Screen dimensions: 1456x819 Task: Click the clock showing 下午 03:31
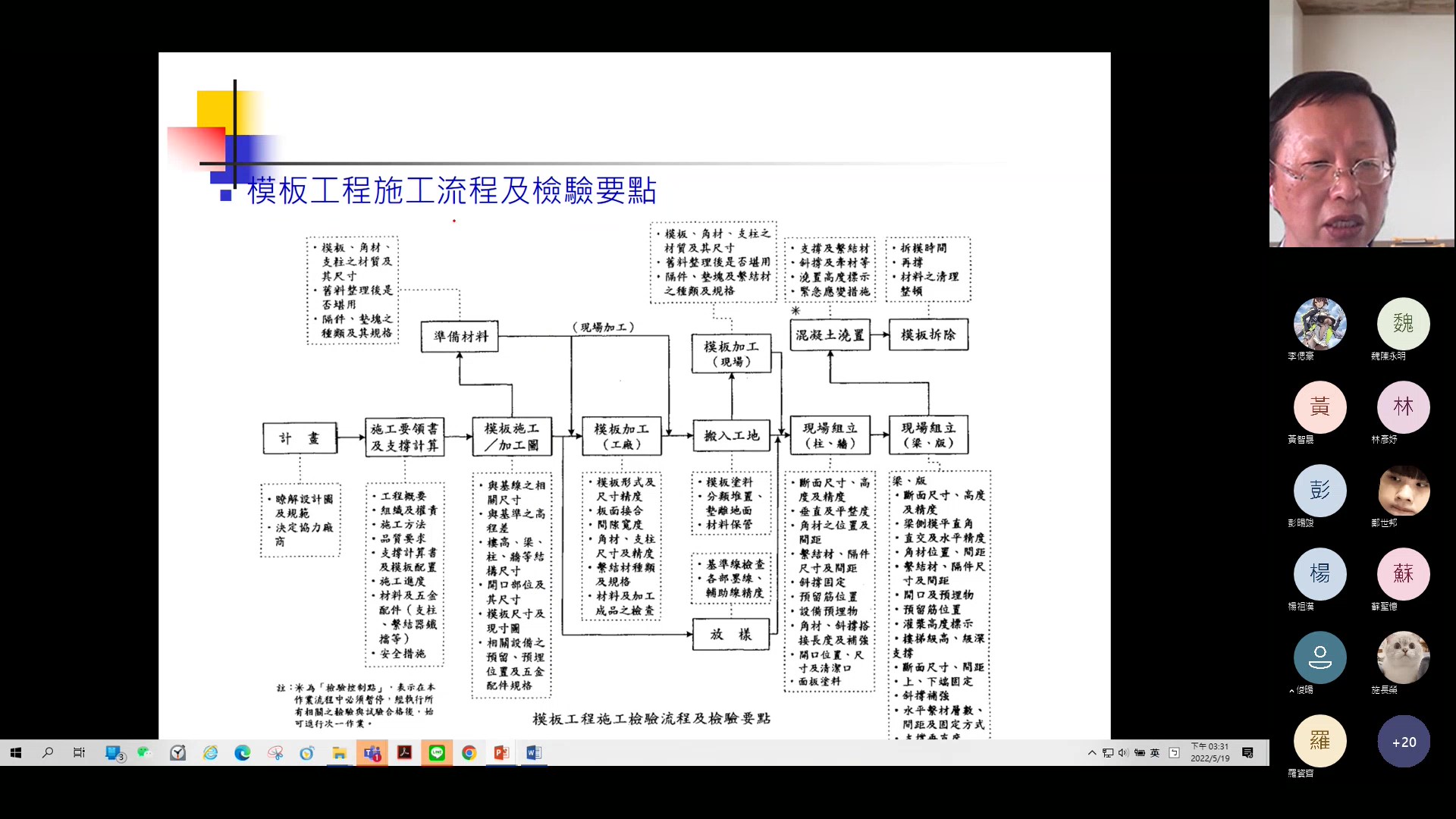click(x=1210, y=752)
